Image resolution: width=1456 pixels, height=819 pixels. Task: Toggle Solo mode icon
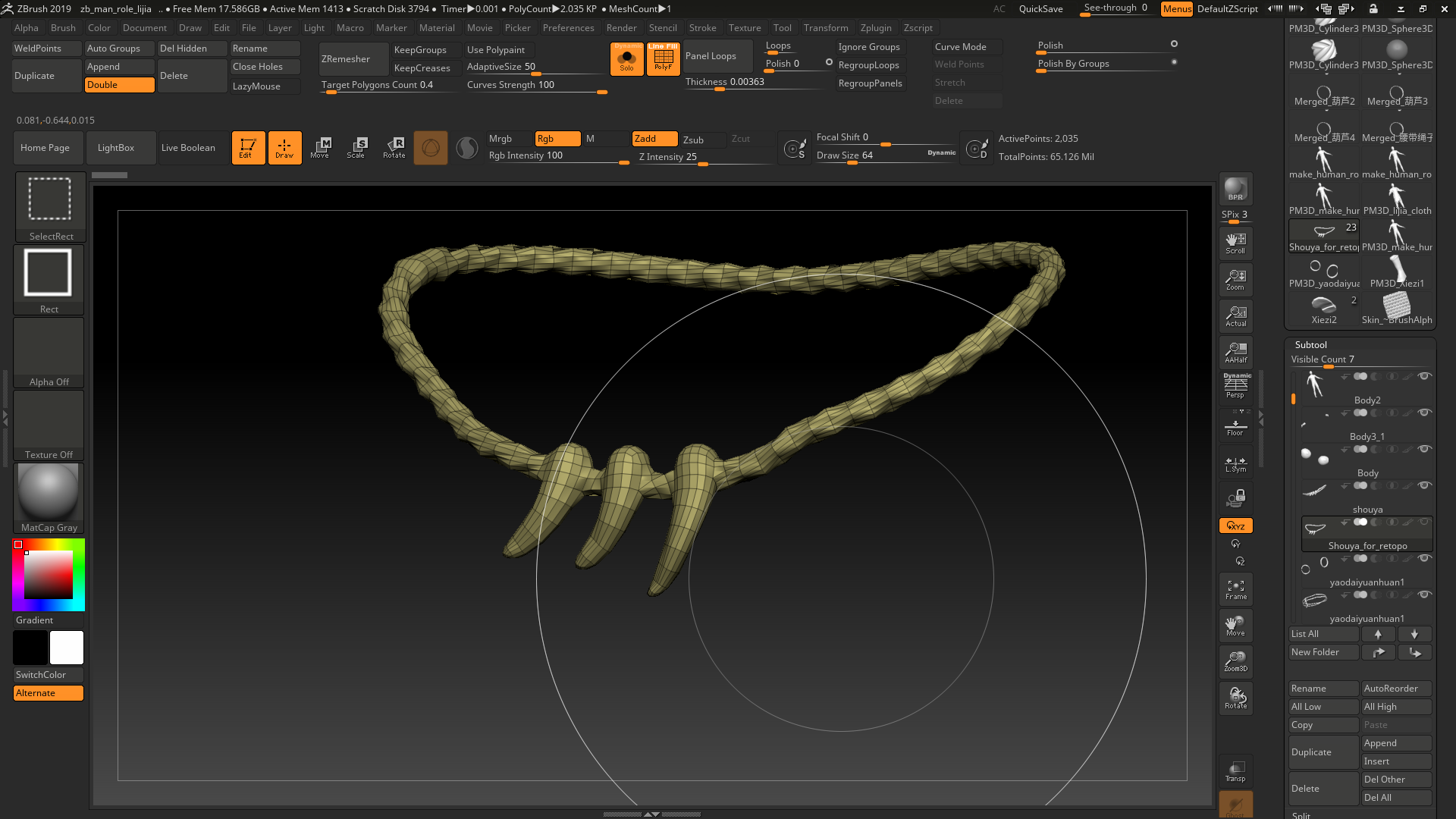click(626, 59)
